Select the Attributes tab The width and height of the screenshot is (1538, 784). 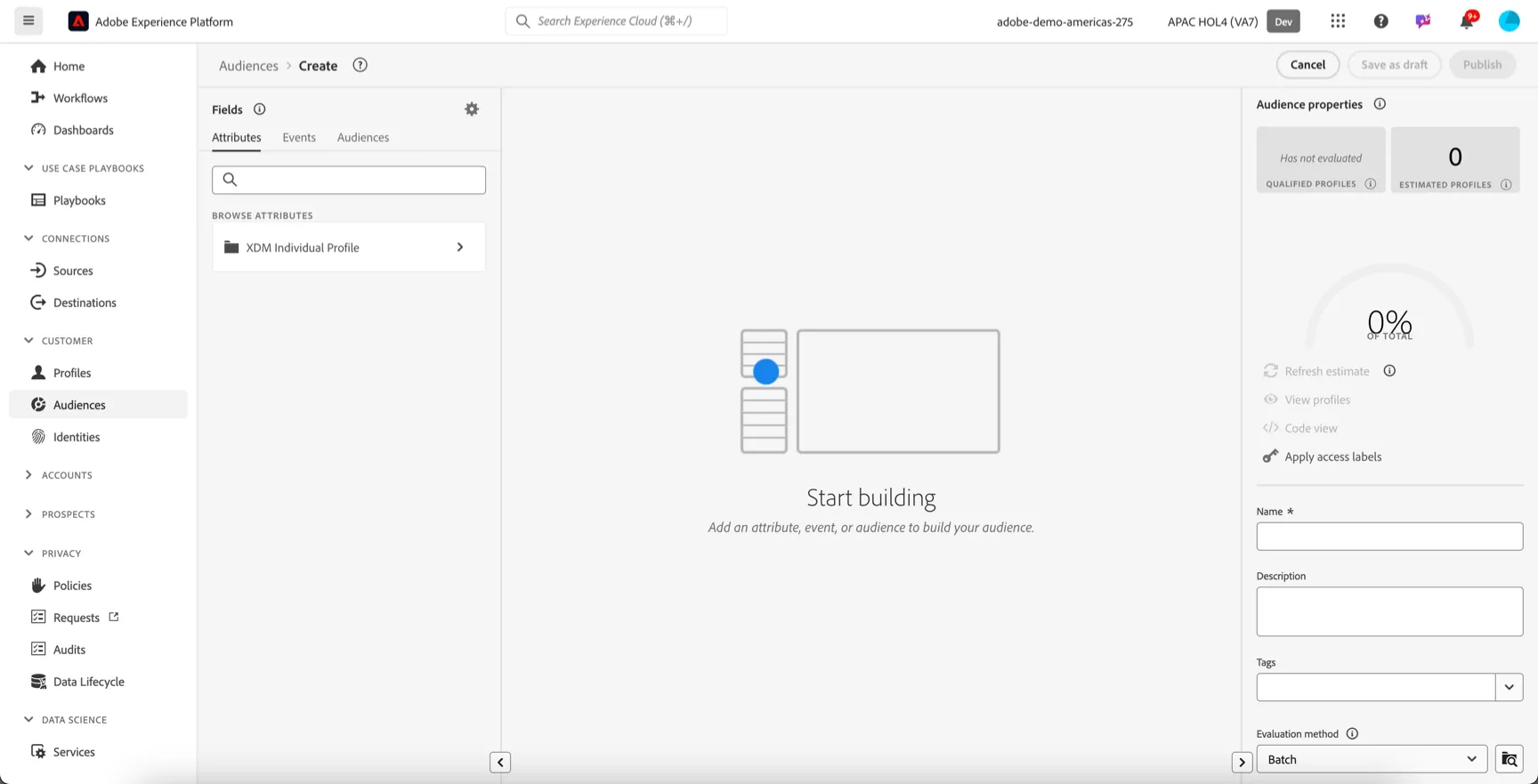point(237,137)
